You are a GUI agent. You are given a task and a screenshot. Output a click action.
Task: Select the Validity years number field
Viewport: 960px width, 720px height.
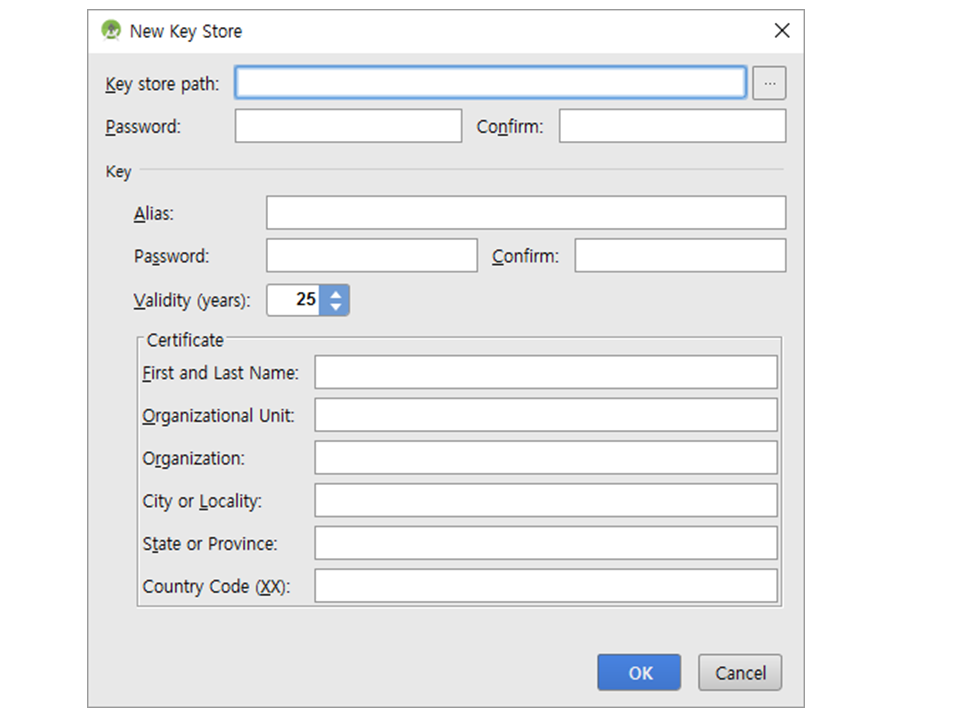point(293,299)
